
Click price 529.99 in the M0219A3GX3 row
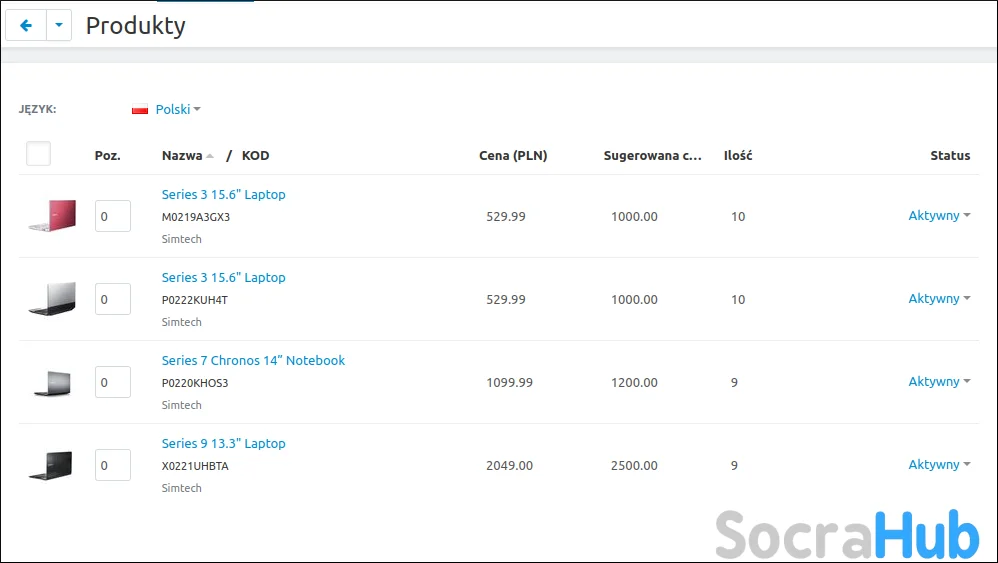(506, 216)
